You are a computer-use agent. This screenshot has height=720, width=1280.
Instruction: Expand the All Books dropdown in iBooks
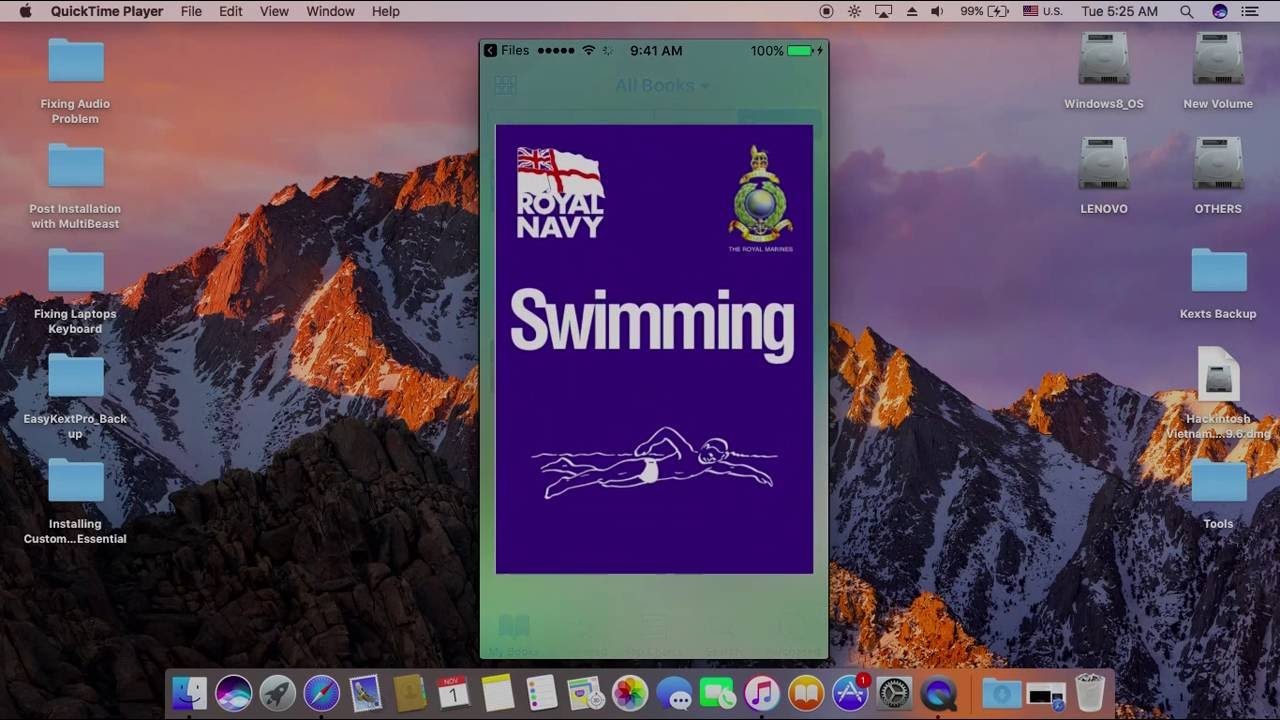click(x=662, y=86)
